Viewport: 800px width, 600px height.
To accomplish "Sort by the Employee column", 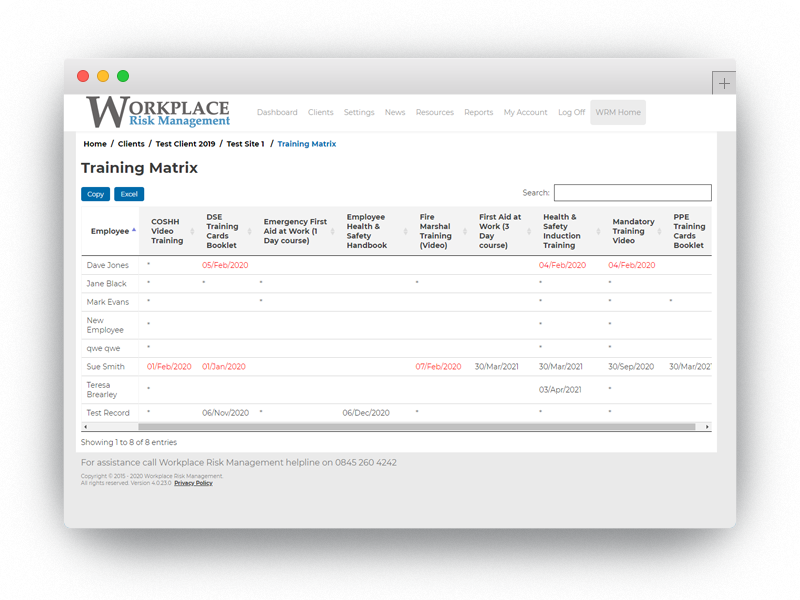I will 110,231.
